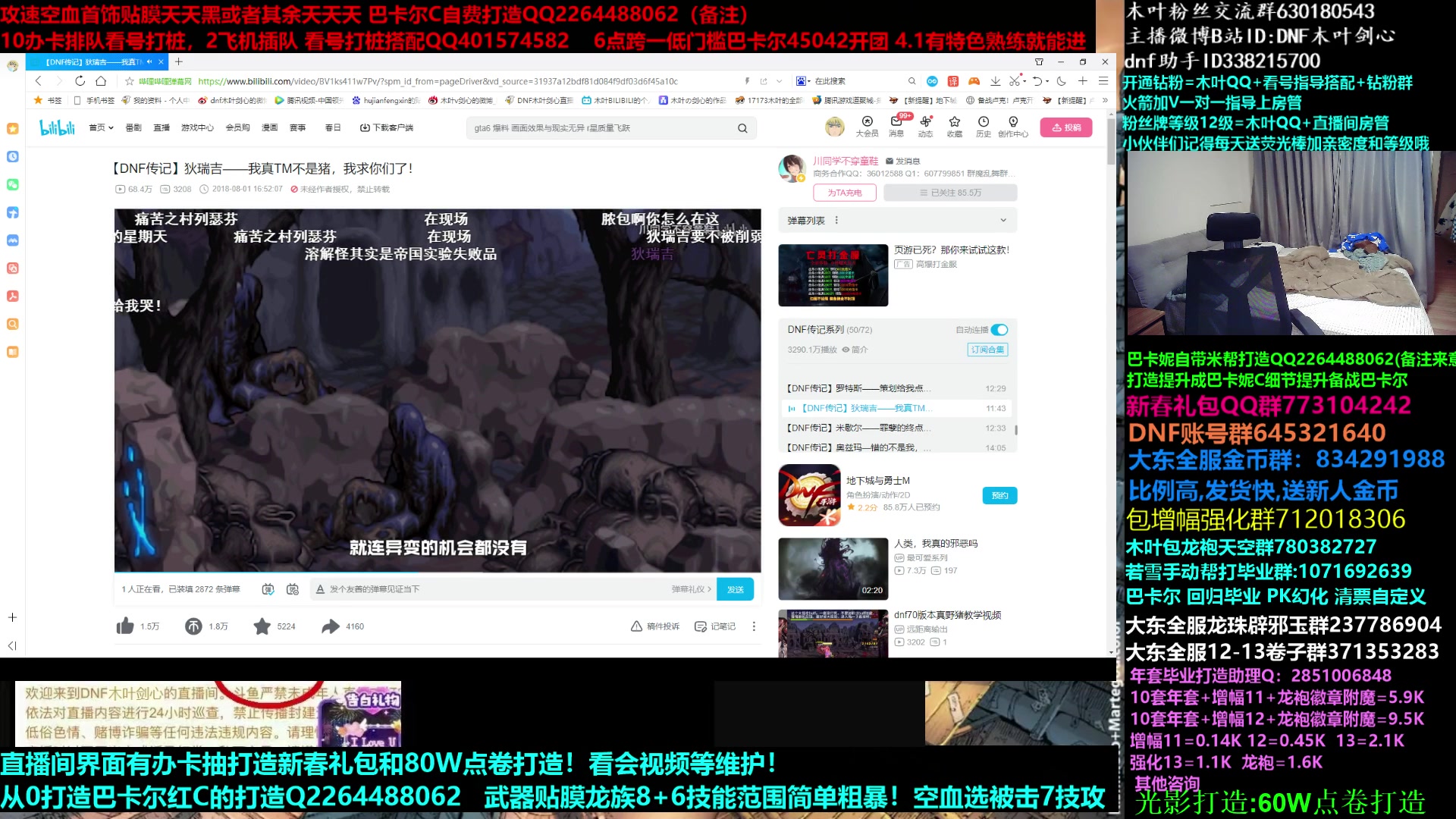Open the 漫画 nav item
This screenshot has width=1456, height=819.
[x=270, y=127]
